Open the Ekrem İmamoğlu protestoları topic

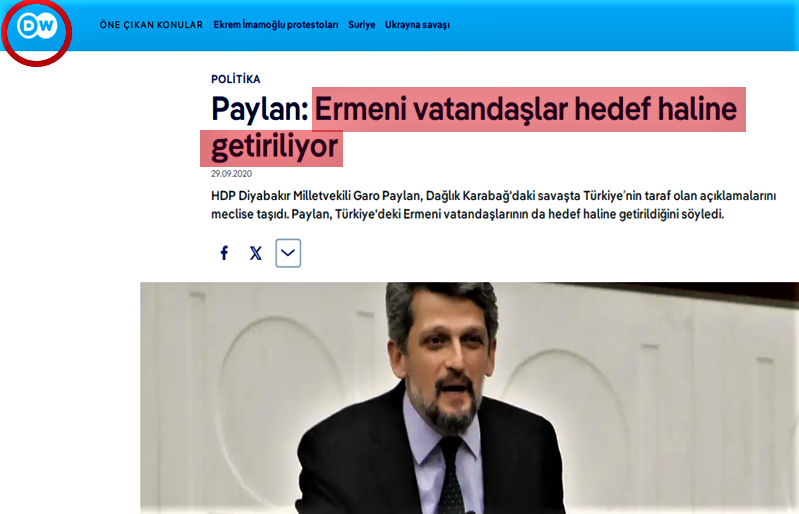[275, 25]
